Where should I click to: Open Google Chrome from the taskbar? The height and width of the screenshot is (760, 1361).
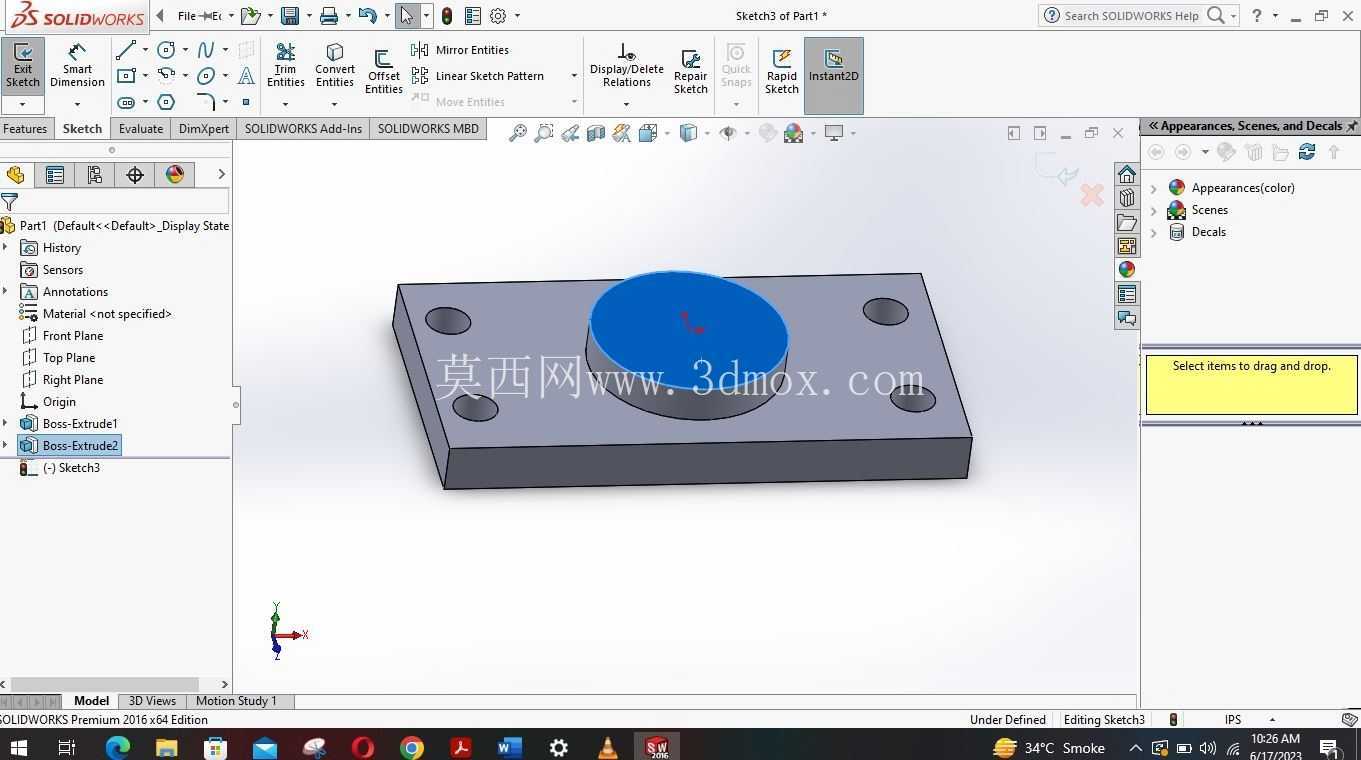click(x=411, y=747)
